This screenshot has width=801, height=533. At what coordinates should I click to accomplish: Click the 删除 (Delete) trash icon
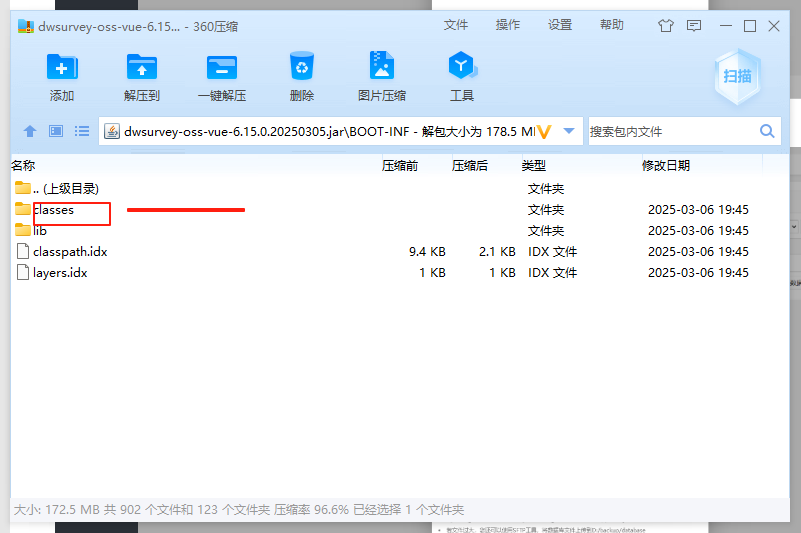click(302, 69)
